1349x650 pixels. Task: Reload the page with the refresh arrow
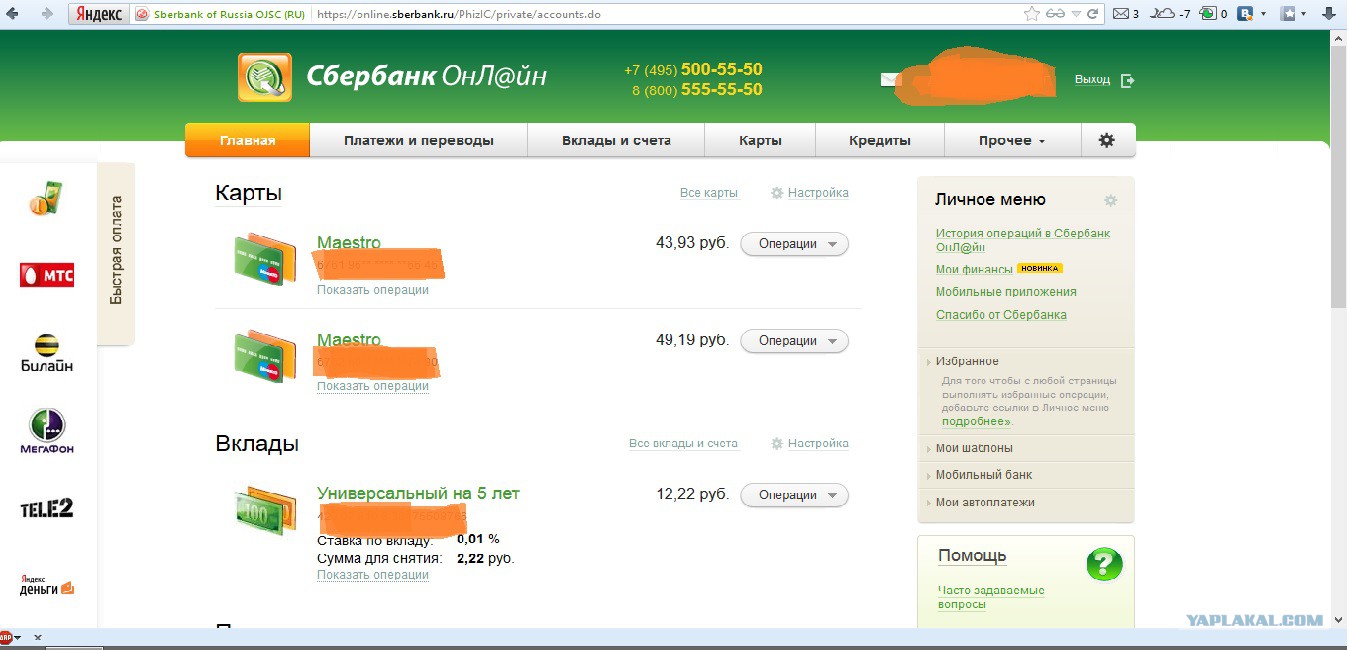click(1093, 14)
